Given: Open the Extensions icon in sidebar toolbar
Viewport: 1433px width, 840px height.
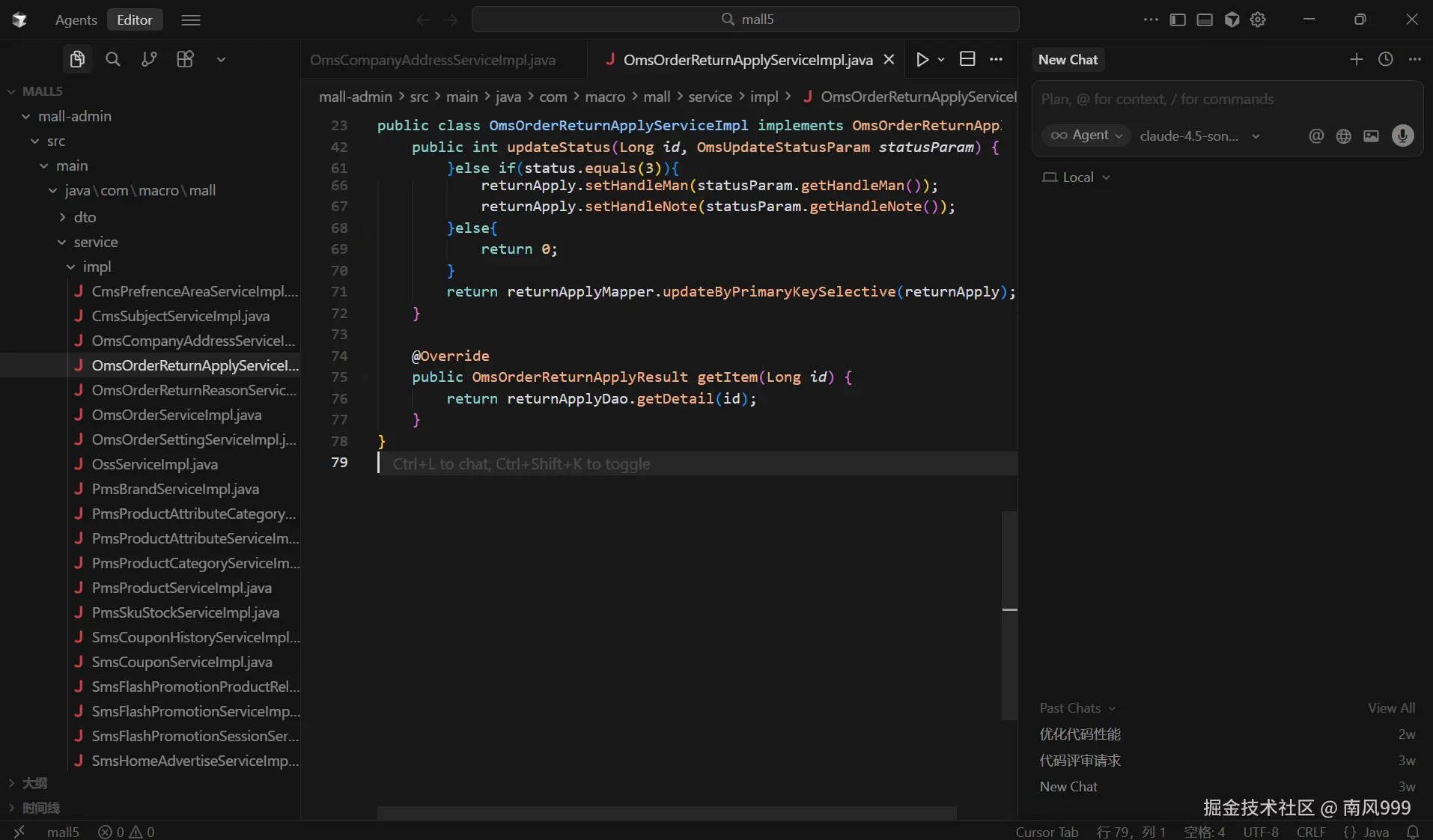Looking at the screenshot, I should pos(185,59).
